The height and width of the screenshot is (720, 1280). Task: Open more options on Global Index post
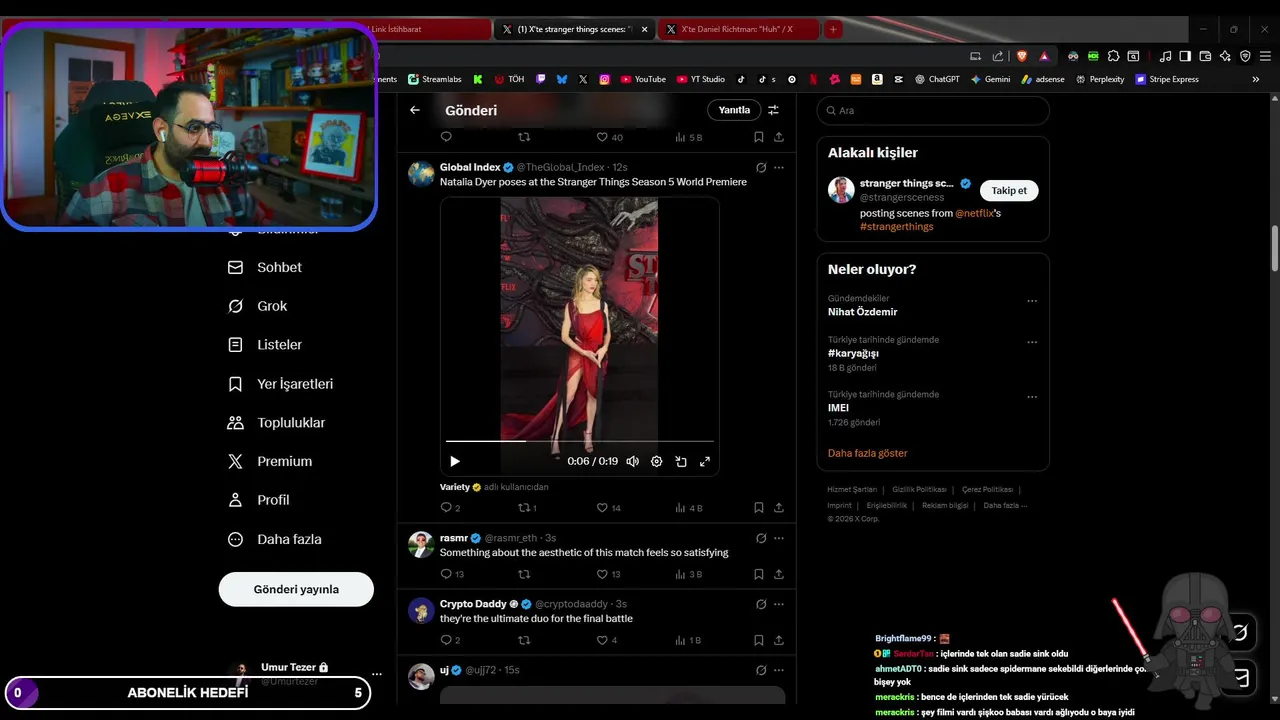click(779, 167)
